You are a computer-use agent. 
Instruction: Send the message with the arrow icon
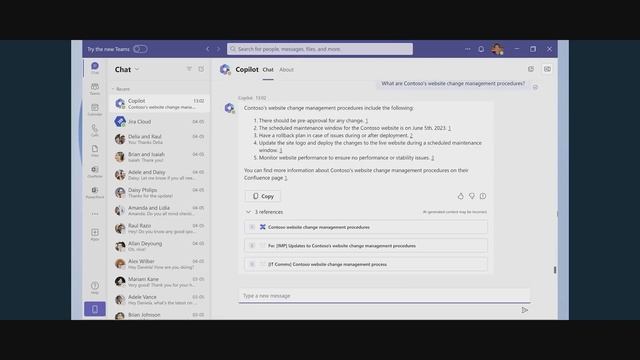point(524,310)
